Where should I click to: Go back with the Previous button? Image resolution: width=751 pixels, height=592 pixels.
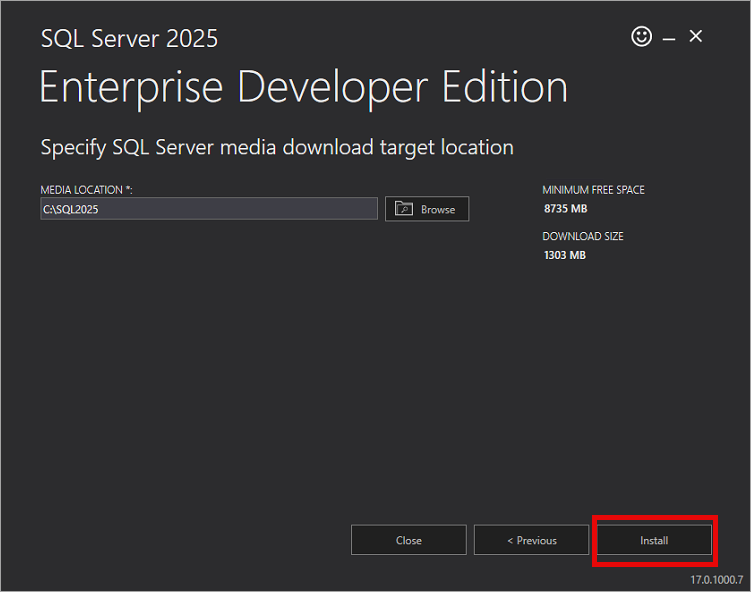click(531, 540)
